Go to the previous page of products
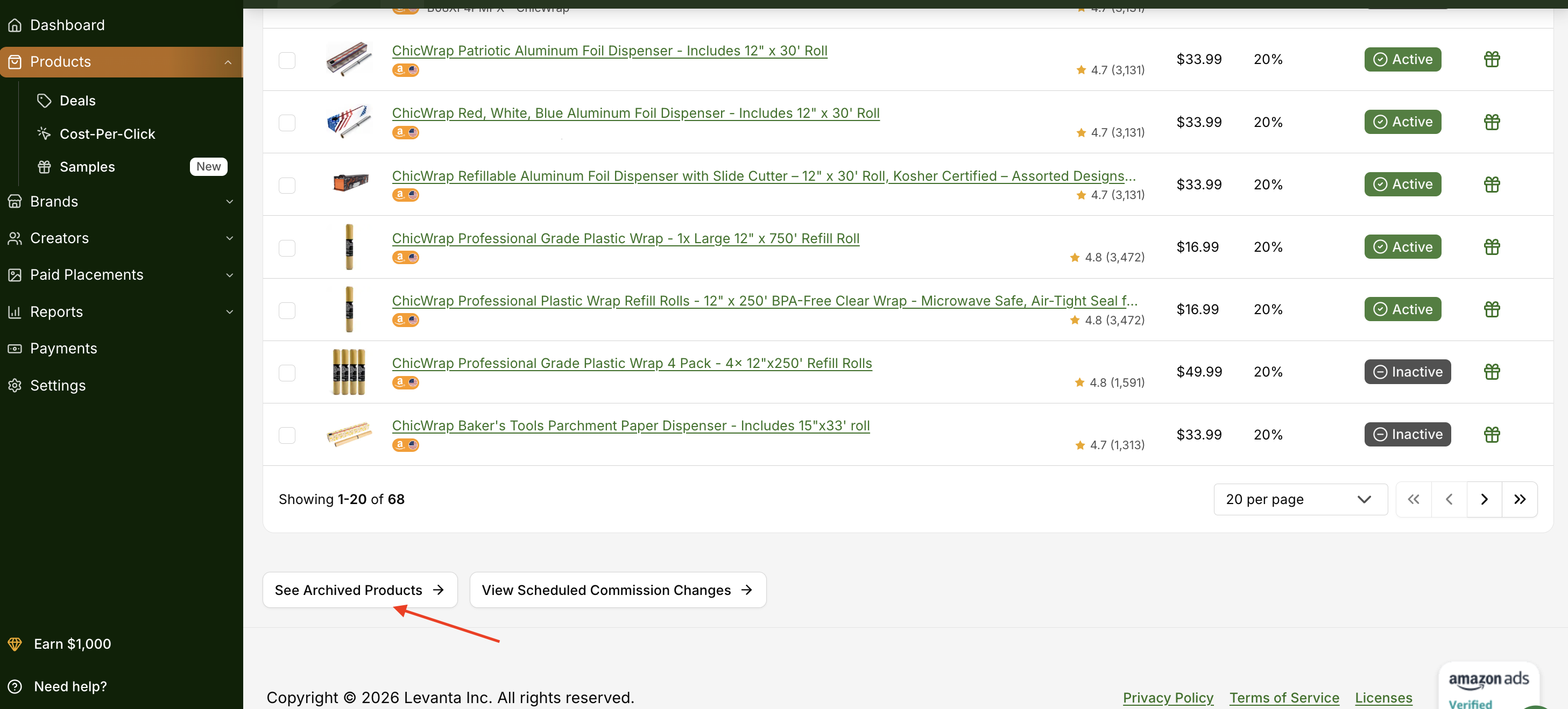This screenshot has width=1568, height=709. 1449,500
